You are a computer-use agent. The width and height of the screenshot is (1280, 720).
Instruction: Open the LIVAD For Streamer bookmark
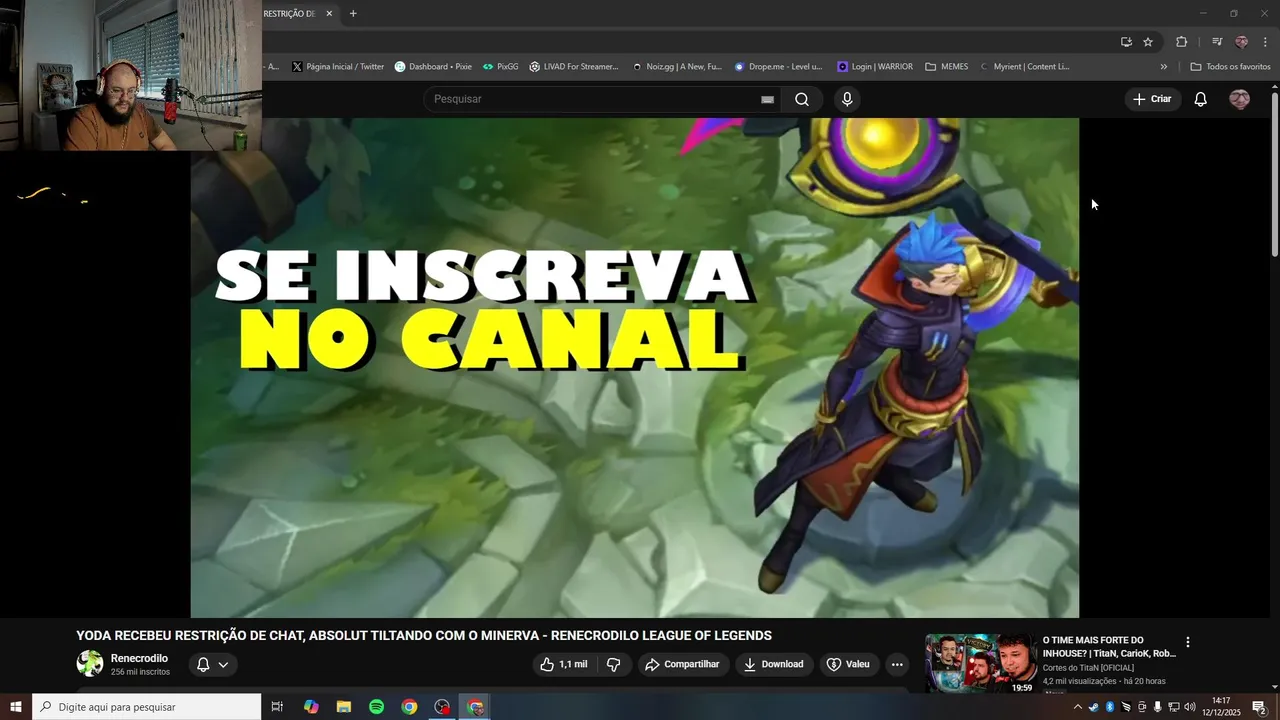[x=574, y=67]
